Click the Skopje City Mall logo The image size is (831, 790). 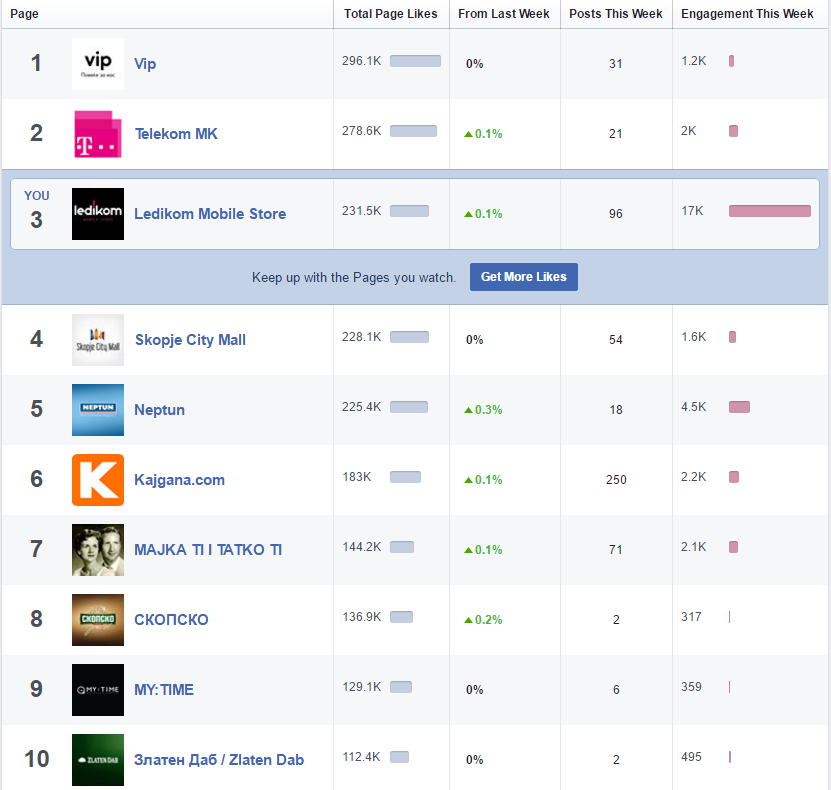(x=98, y=340)
